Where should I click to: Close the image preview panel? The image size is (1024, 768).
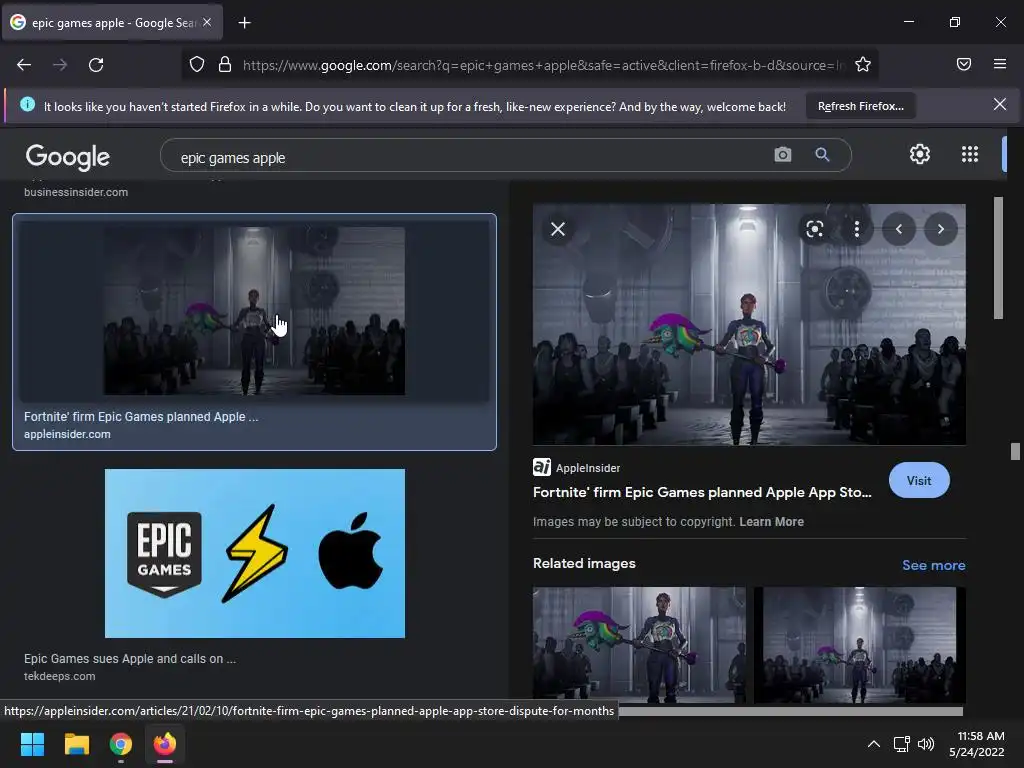point(558,229)
